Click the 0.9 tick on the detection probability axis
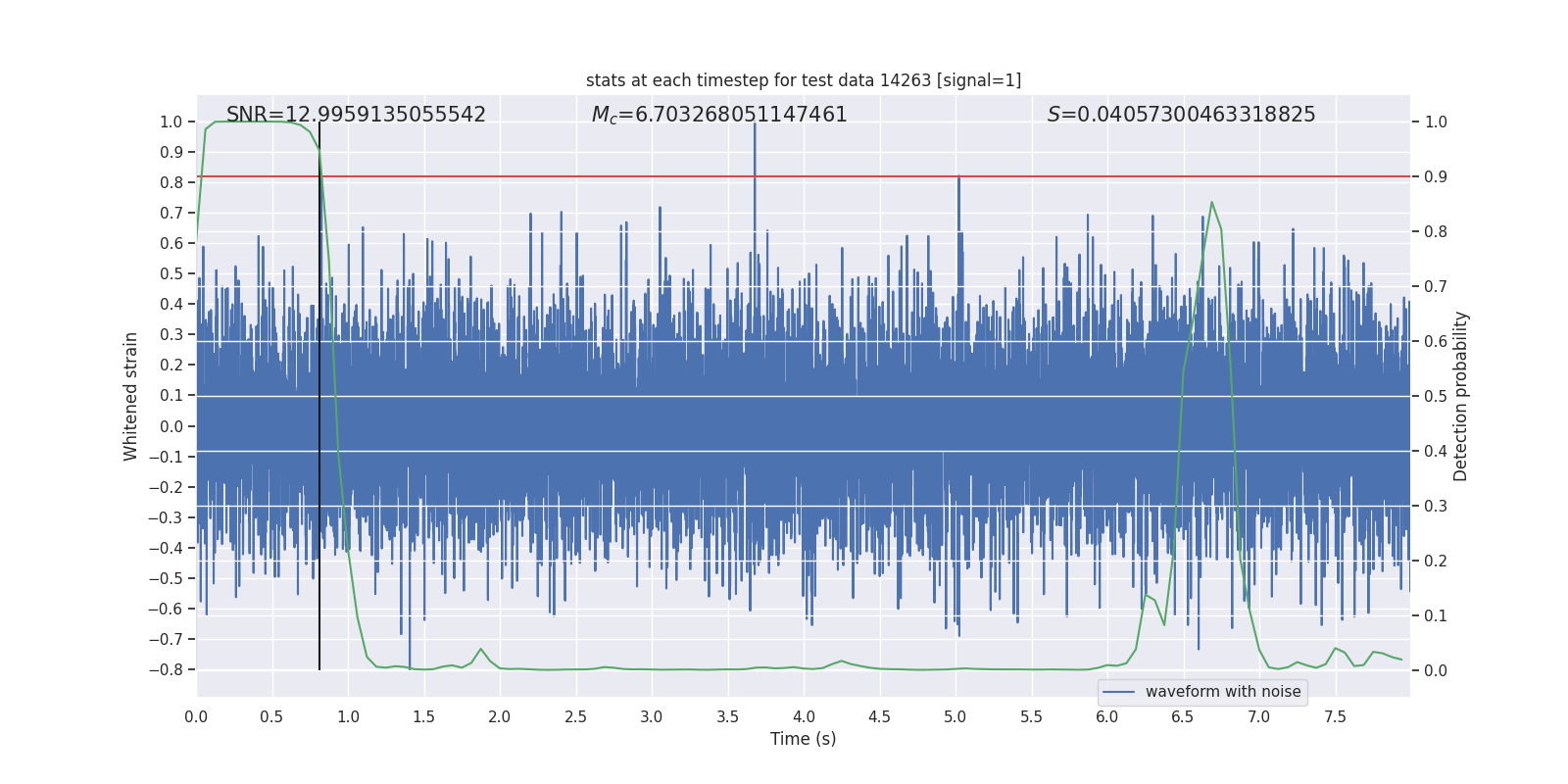 coord(1435,177)
